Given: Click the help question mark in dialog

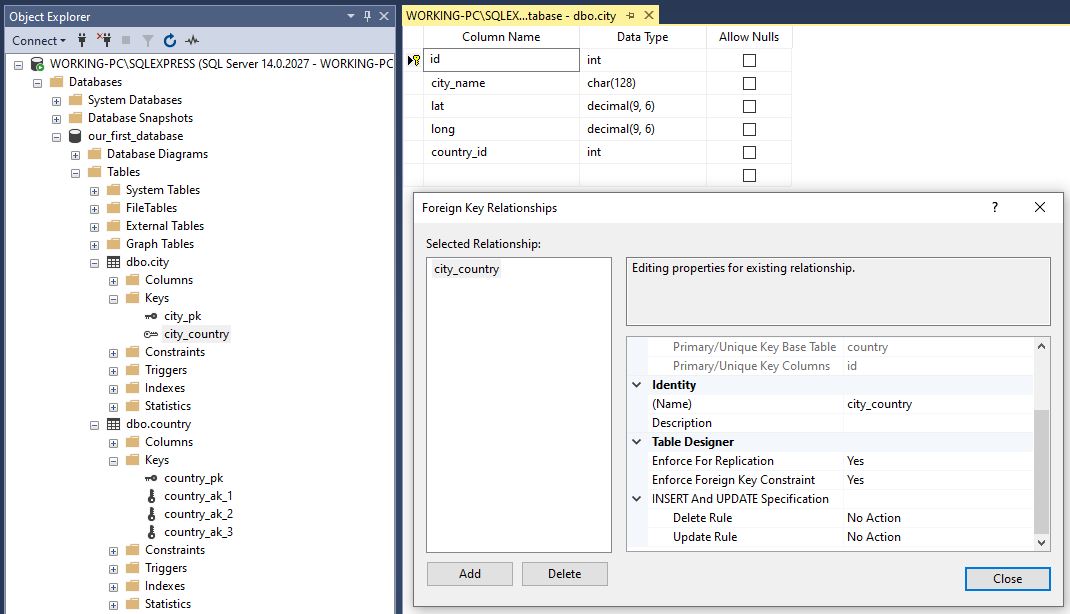Looking at the screenshot, I should tap(995, 207).
